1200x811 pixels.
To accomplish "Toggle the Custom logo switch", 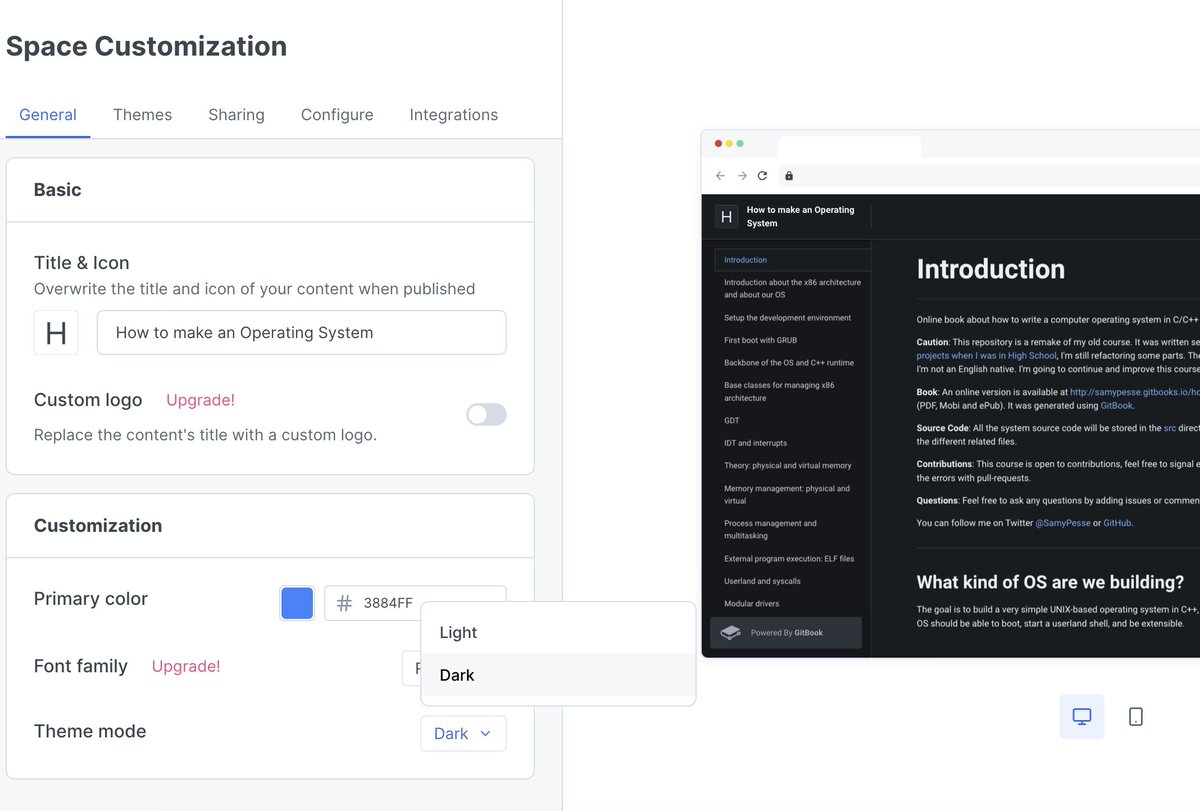I will 487,414.
